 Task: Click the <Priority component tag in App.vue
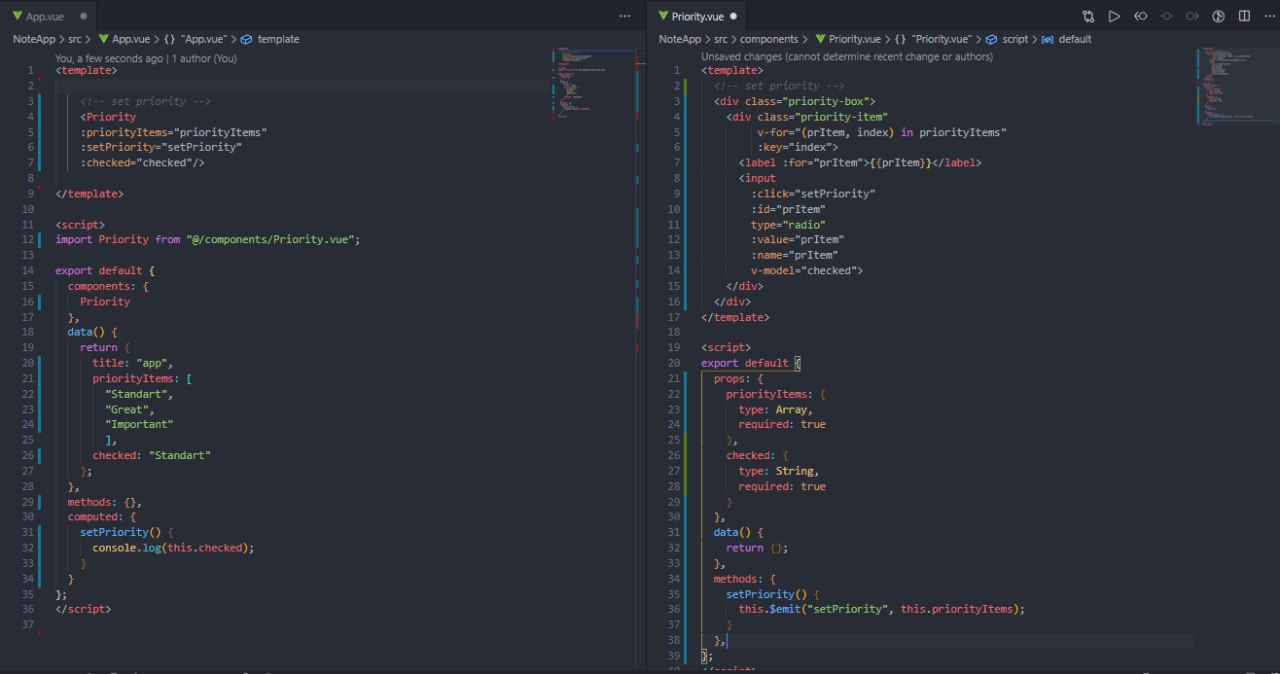[x=108, y=116]
